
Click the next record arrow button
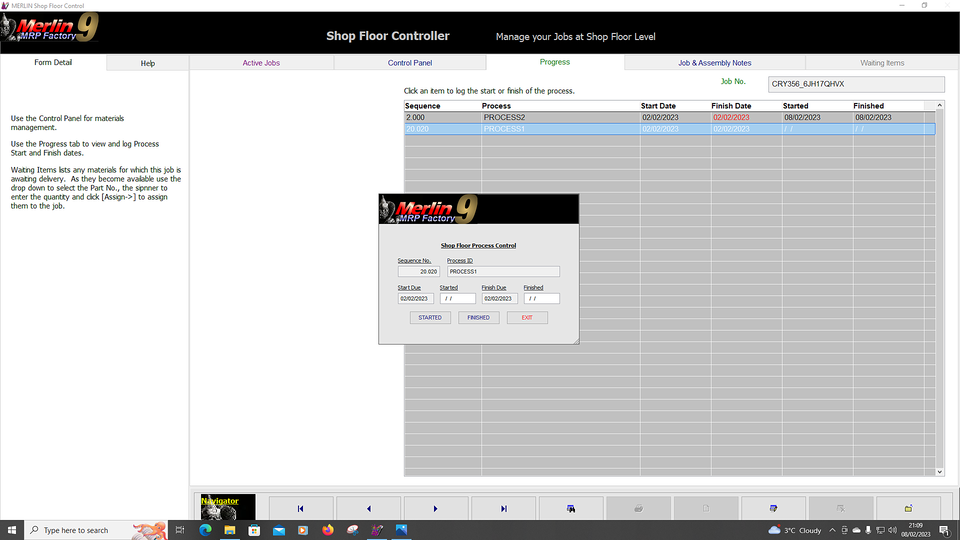point(436,508)
